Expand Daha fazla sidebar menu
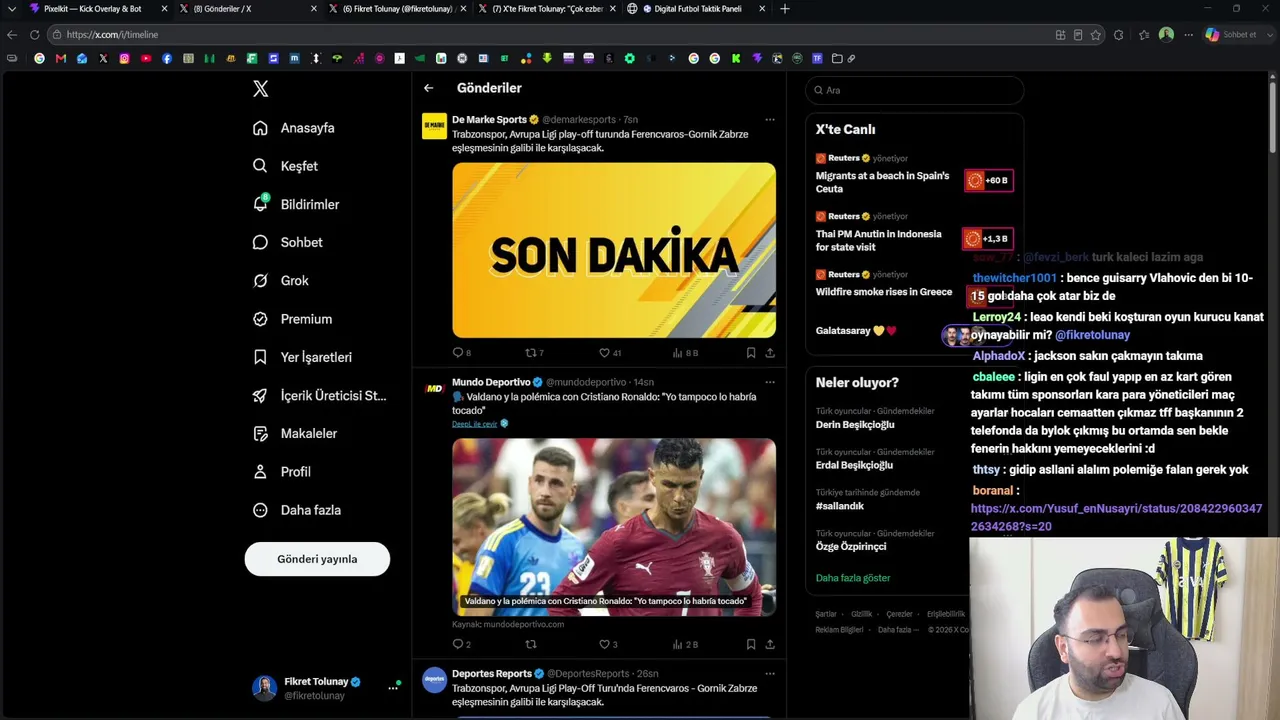 (296, 510)
